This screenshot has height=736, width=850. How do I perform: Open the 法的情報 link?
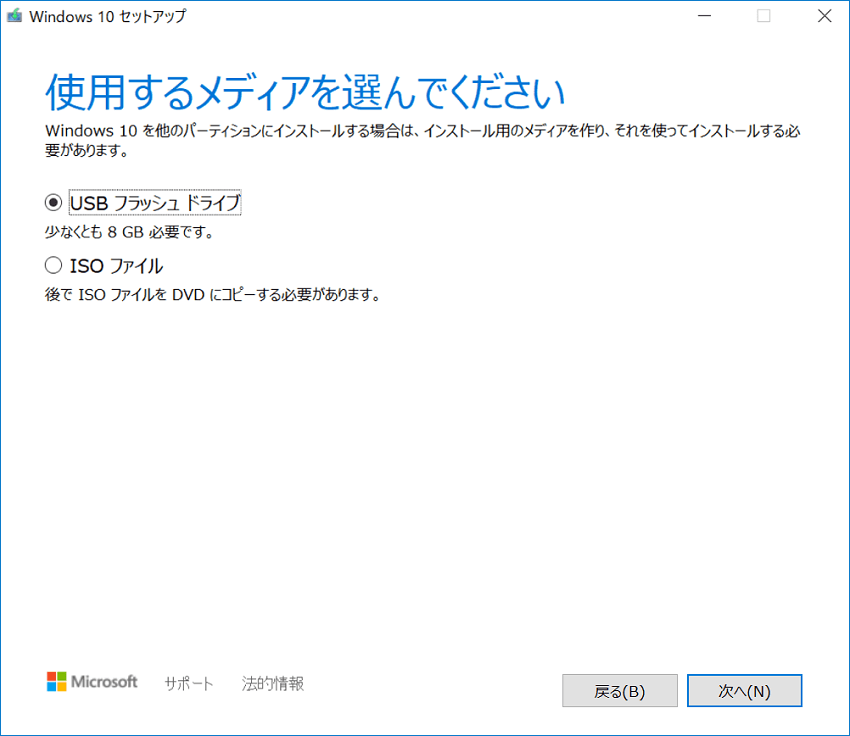[x=273, y=684]
